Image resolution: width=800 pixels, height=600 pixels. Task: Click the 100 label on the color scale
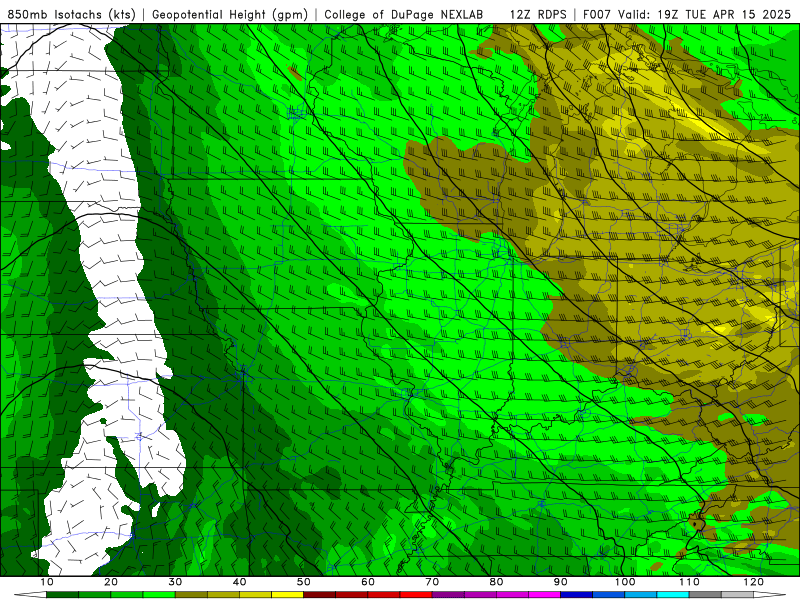click(625, 582)
